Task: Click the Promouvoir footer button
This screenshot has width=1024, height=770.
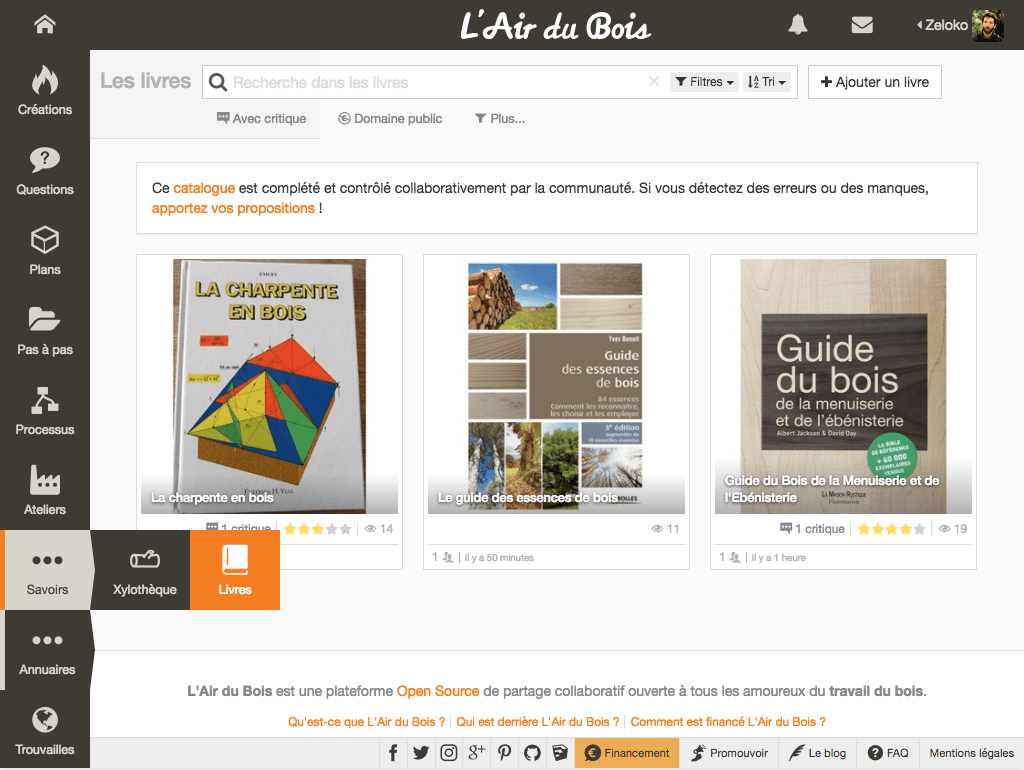Action: coord(729,753)
